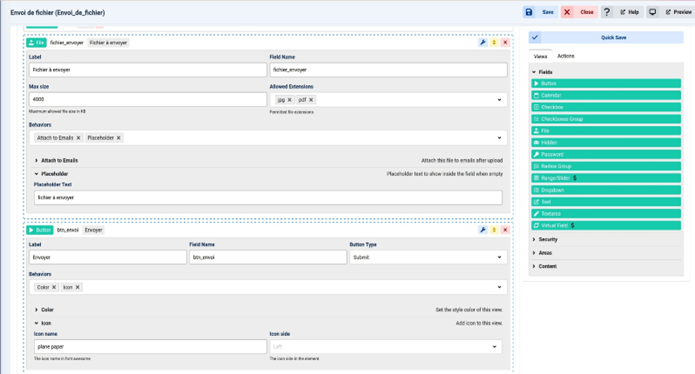This screenshot has height=374, width=695.
Task: Open the Help link
Action: tap(629, 12)
